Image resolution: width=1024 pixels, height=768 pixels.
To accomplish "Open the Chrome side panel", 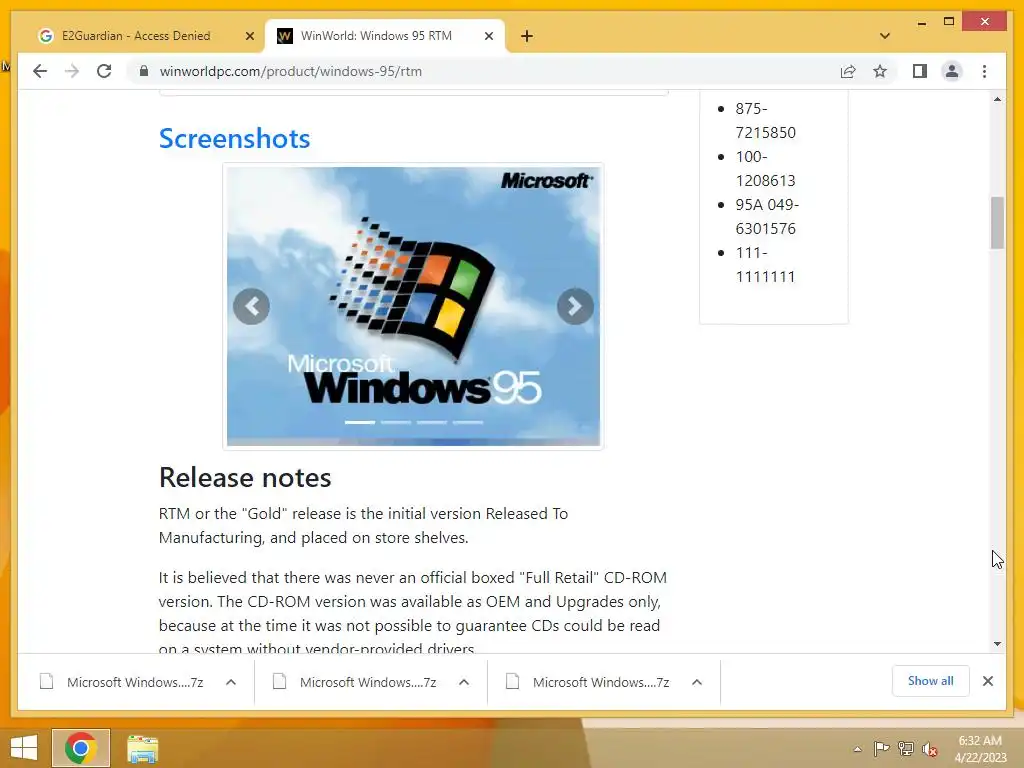I will pos(920,71).
